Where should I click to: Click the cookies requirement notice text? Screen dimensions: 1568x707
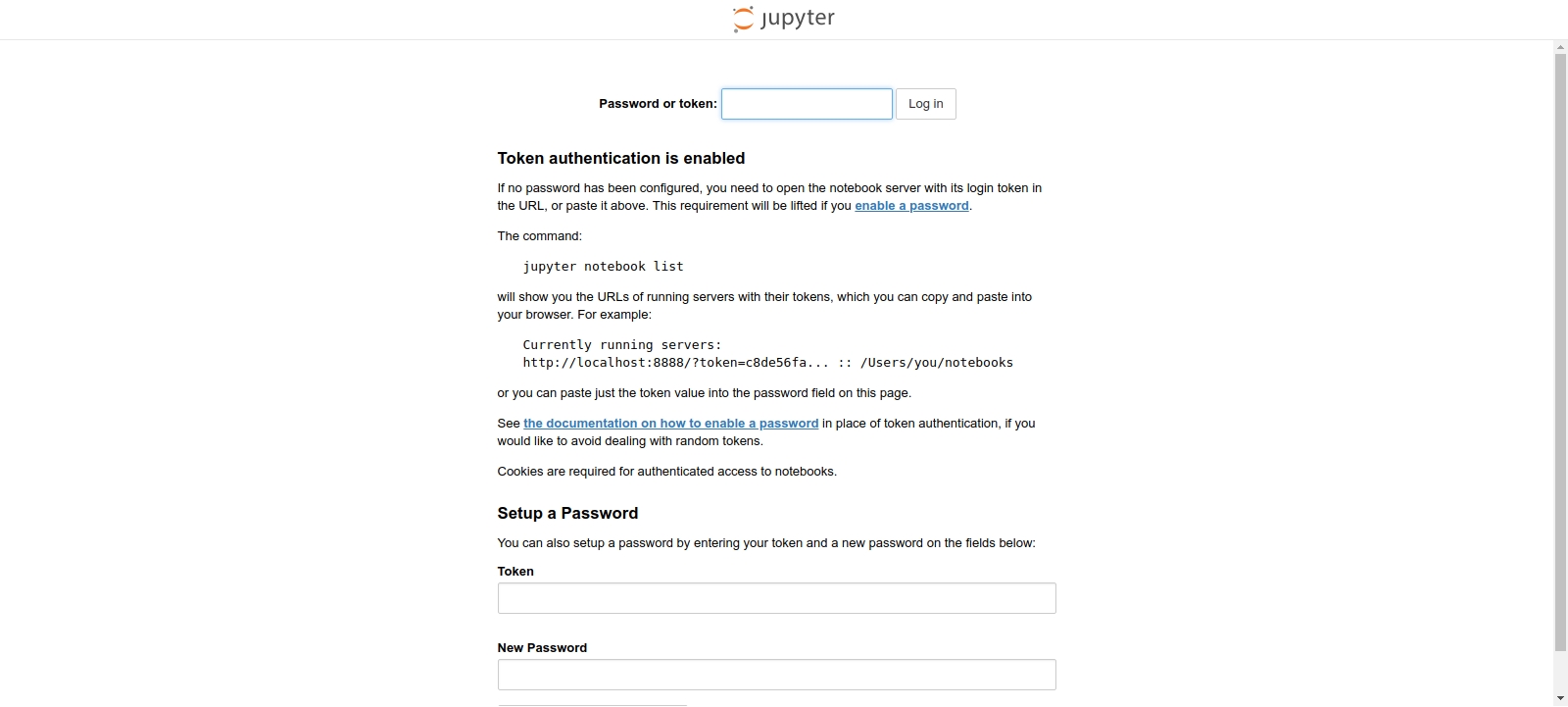pos(666,472)
